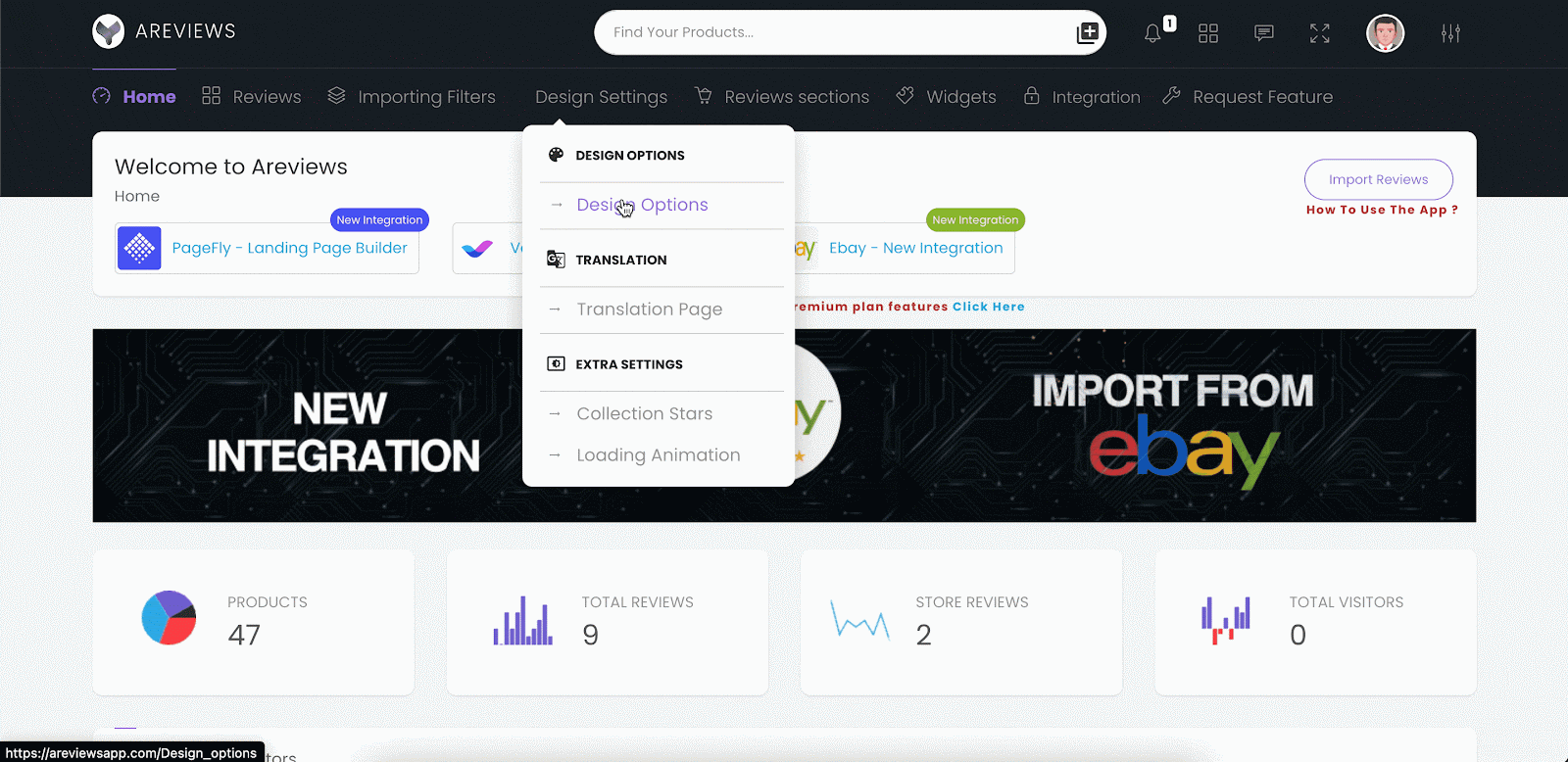Go to the Home tab

click(x=149, y=97)
